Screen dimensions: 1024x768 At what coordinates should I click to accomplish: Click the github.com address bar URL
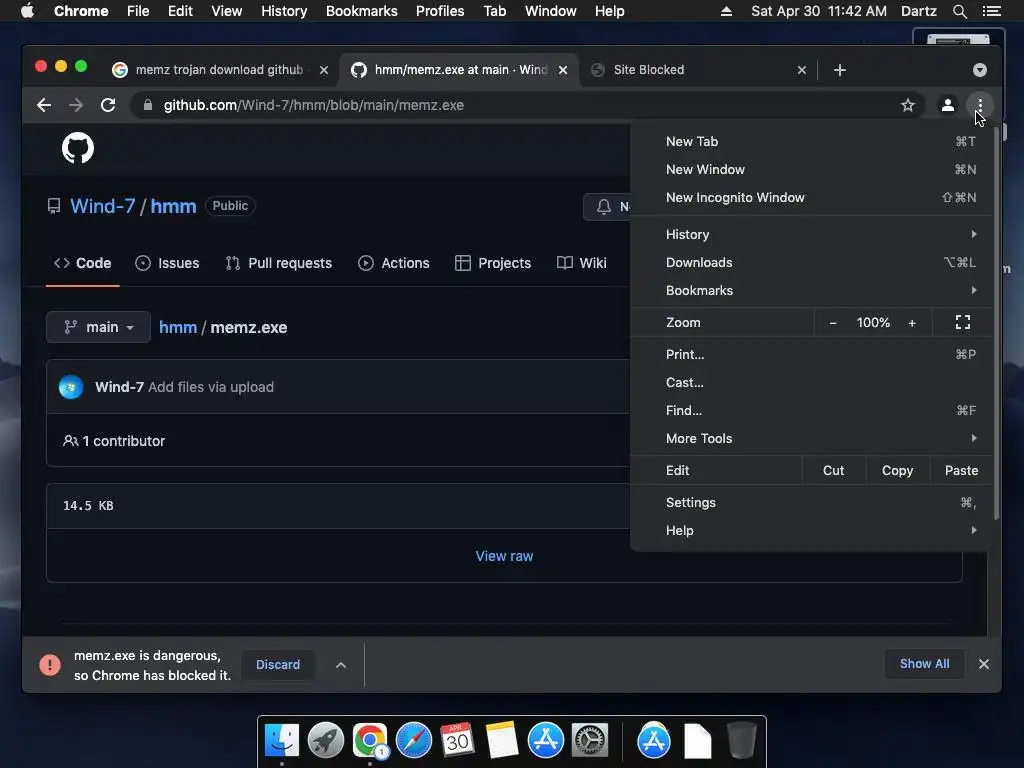tap(313, 105)
